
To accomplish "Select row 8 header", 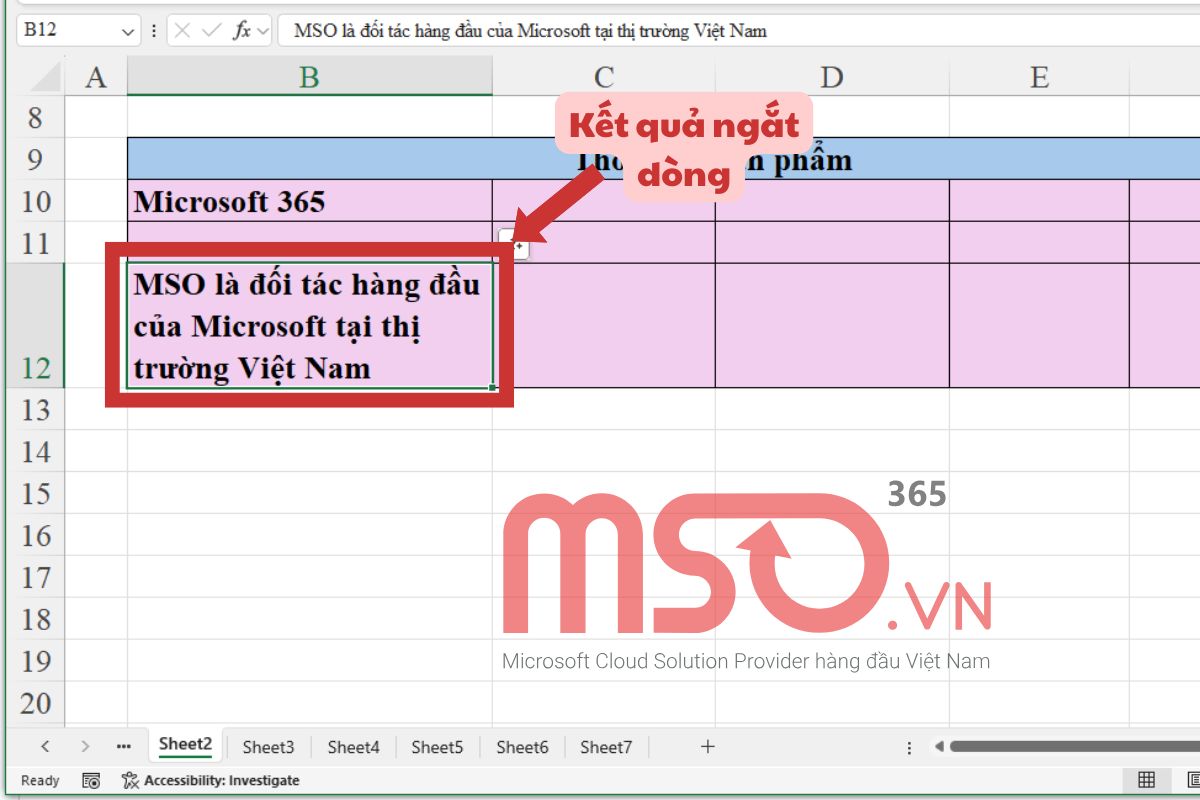I will coord(36,118).
